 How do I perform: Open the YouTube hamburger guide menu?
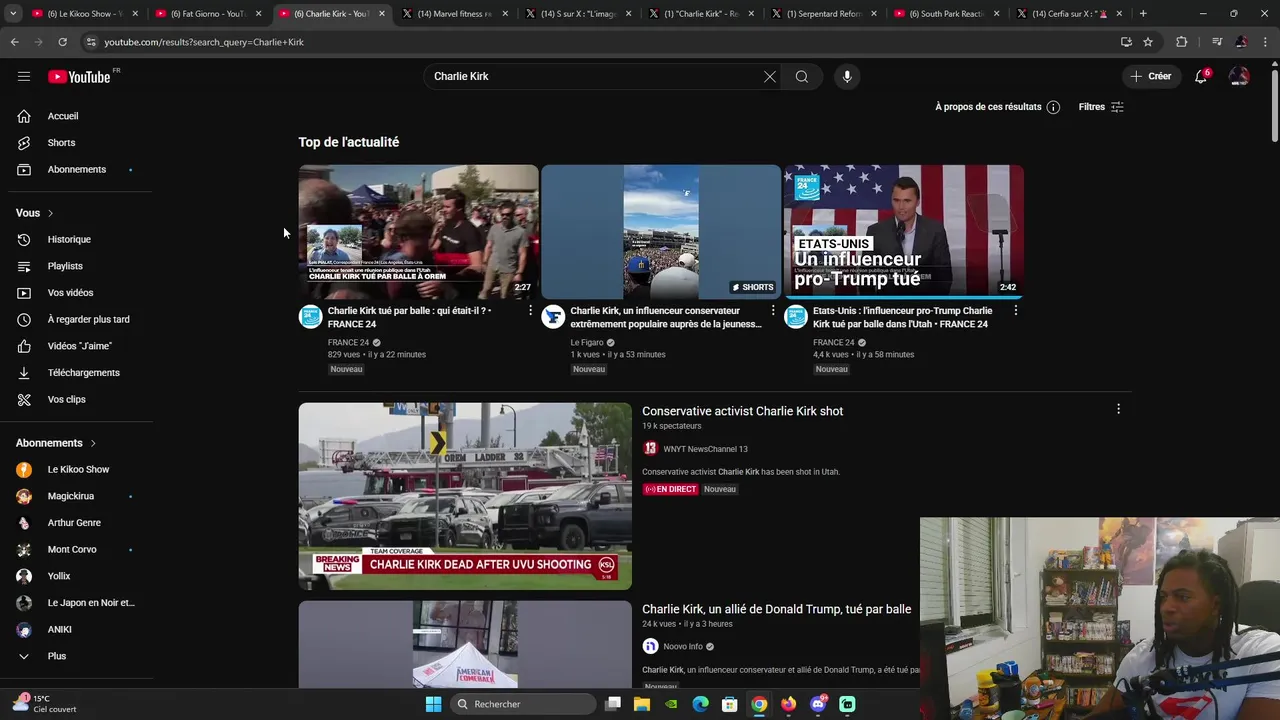click(x=24, y=76)
